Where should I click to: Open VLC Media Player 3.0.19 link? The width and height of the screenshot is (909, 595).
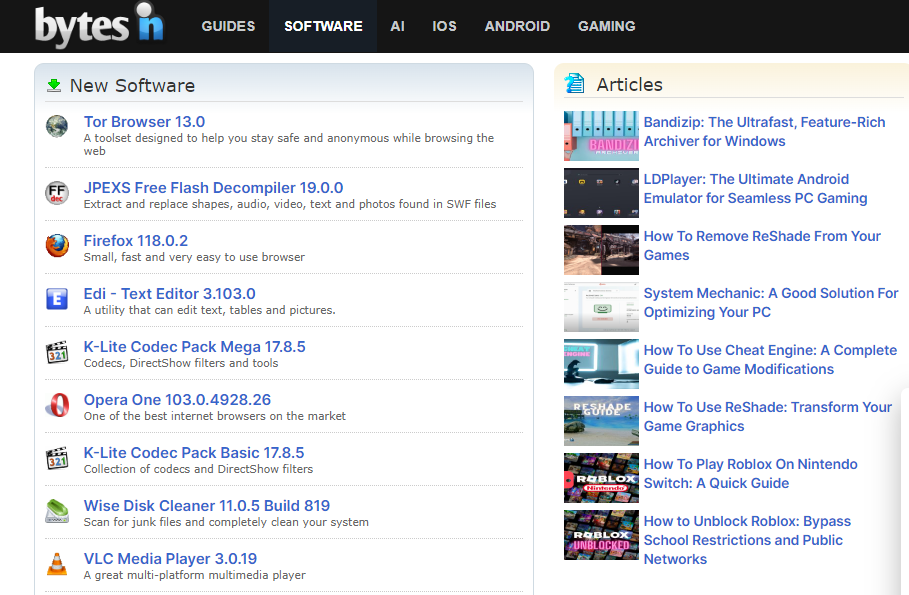pyautogui.click(x=170, y=559)
